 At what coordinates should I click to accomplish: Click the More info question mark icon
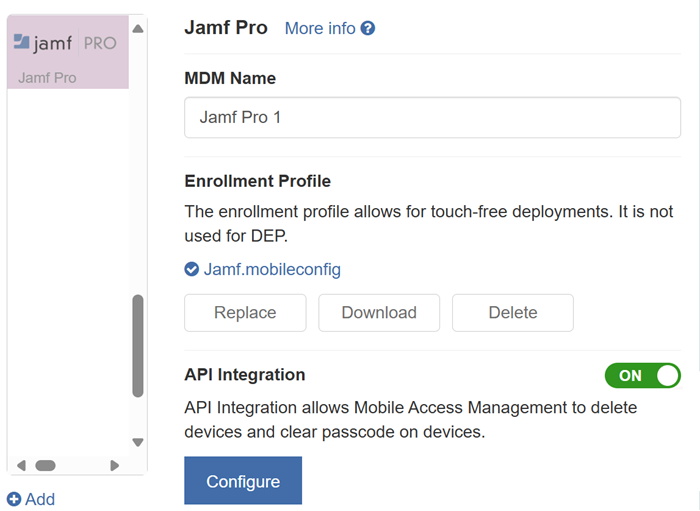[x=368, y=28]
